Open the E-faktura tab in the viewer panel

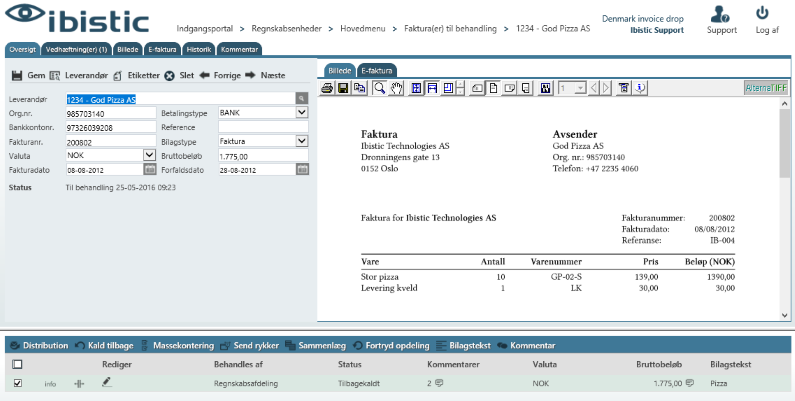(x=377, y=70)
